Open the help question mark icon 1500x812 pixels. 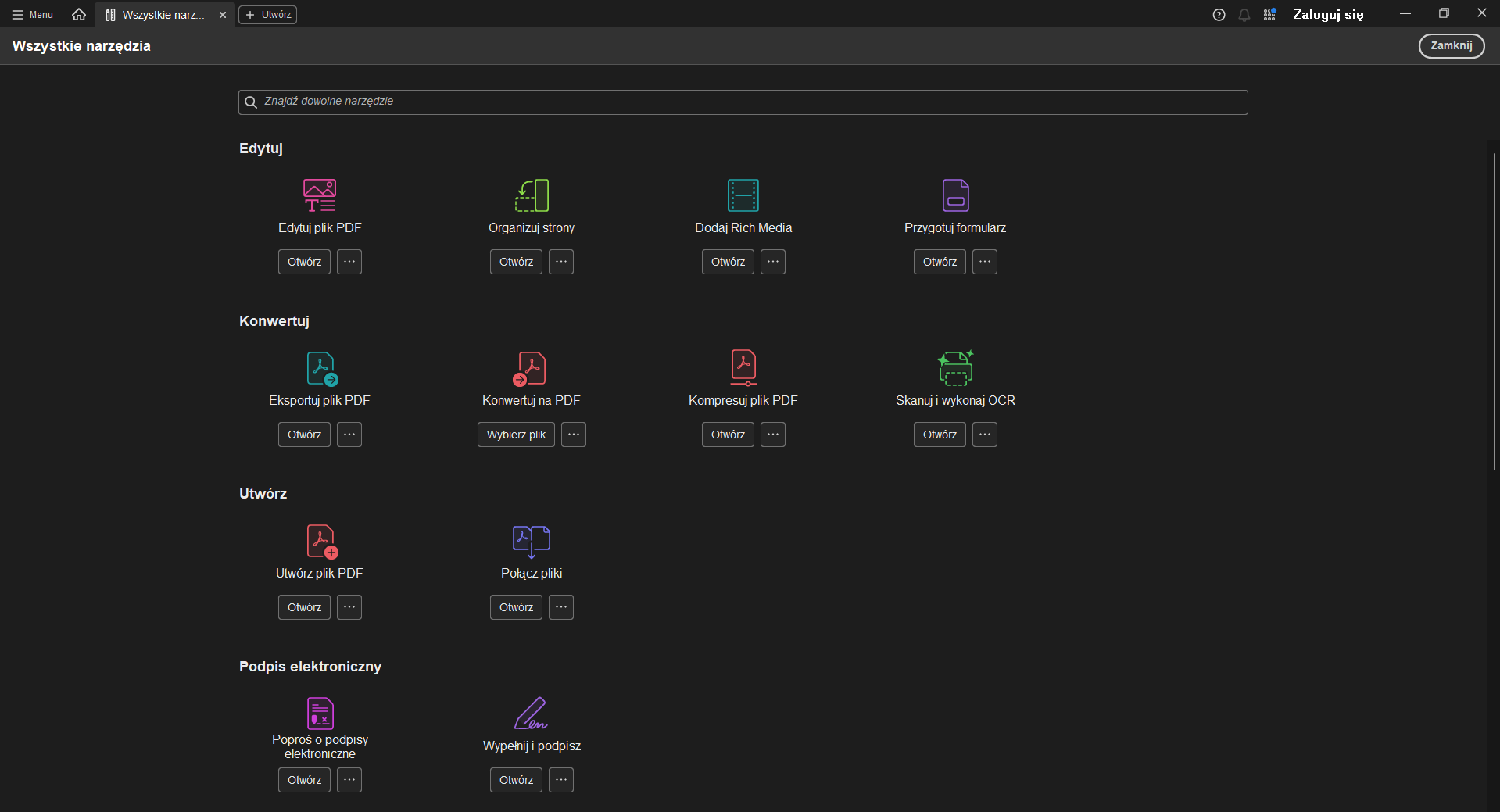1219,15
